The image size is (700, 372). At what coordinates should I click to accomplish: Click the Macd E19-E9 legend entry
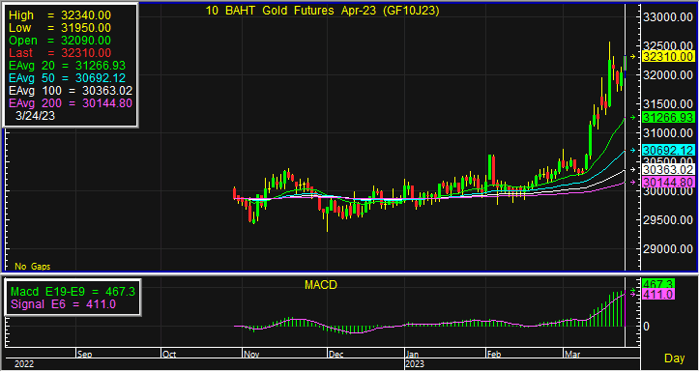(x=73, y=292)
